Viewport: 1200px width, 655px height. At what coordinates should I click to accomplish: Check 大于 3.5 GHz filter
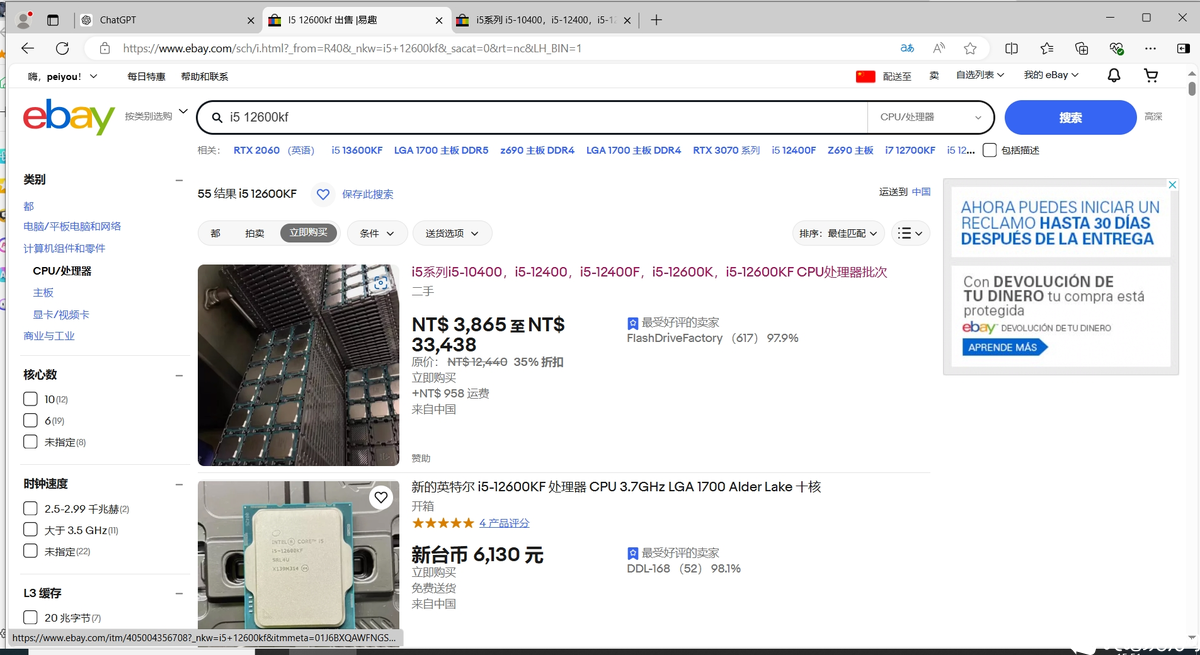pyautogui.click(x=30, y=530)
